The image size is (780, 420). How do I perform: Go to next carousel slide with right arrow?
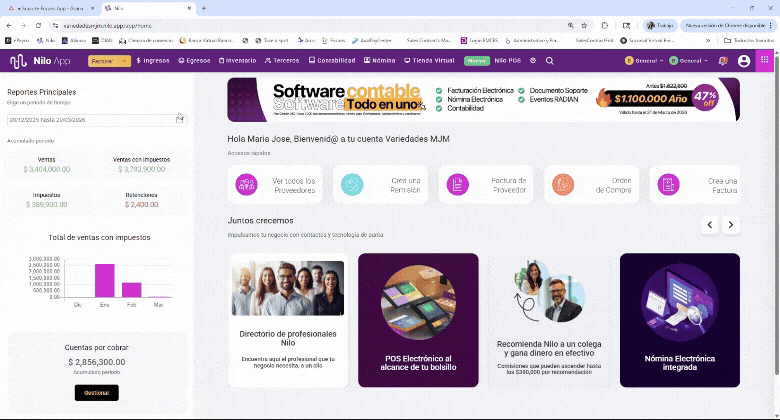(x=731, y=225)
